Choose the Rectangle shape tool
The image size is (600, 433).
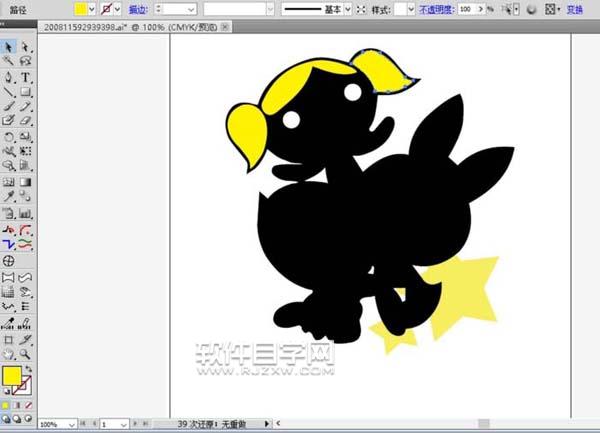click(25, 92)
